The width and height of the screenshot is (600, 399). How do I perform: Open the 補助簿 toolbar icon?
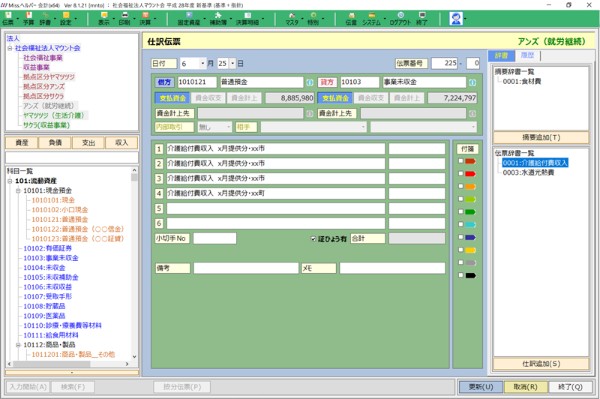pos(218,18)
